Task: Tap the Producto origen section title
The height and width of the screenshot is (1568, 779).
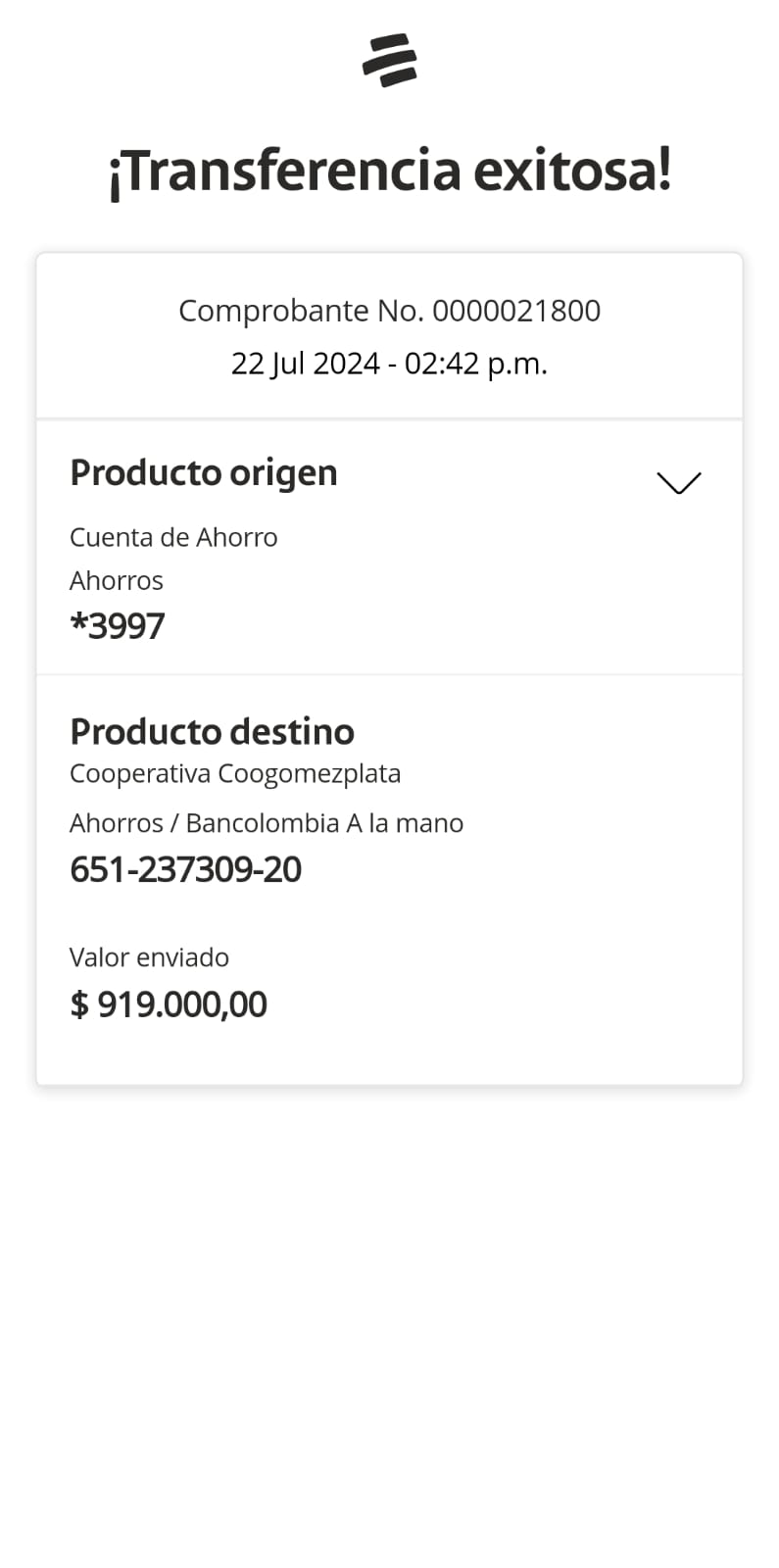Action: (204, 472)
